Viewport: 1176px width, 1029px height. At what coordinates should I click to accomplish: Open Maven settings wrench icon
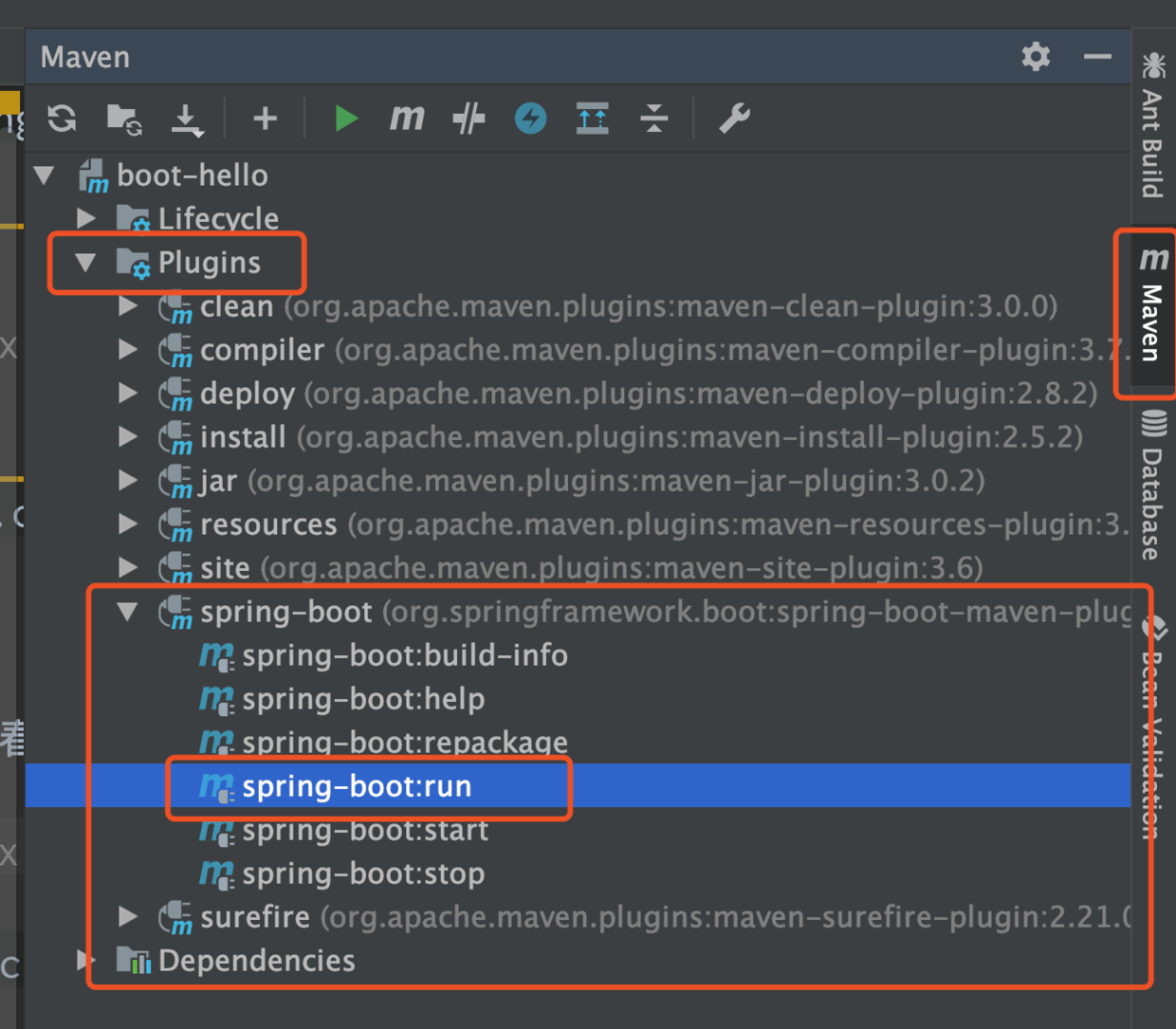pyautogui.click(x=734, y=119)
